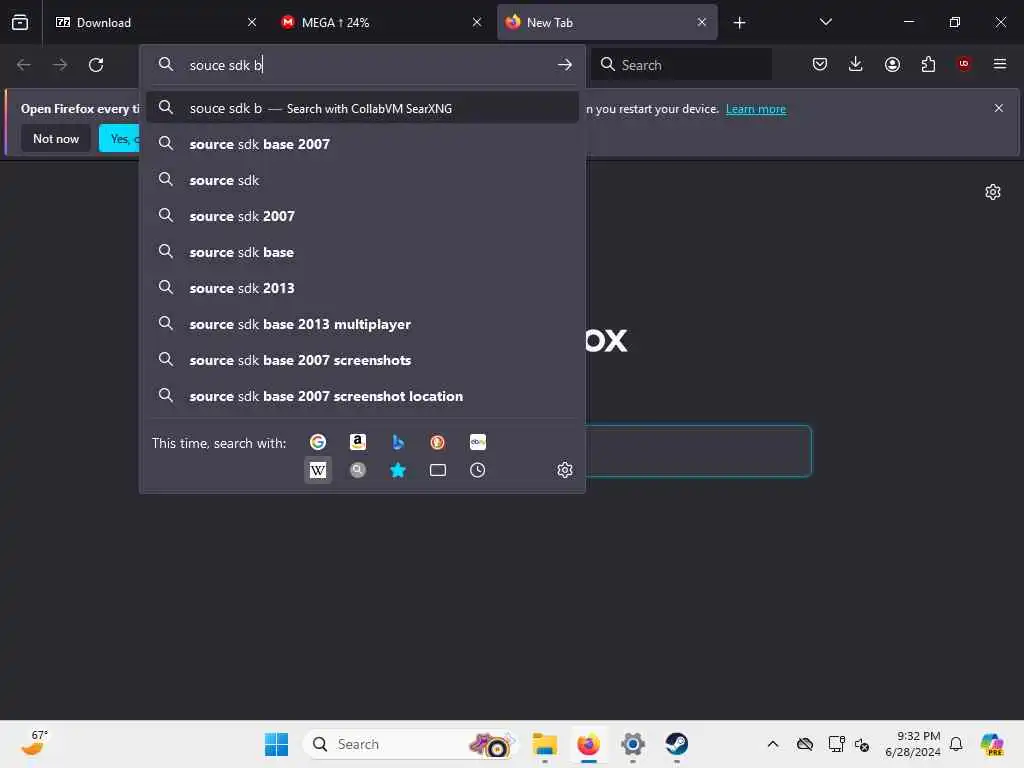Open the Firefox application hamburger menu

click(1000, 64)
